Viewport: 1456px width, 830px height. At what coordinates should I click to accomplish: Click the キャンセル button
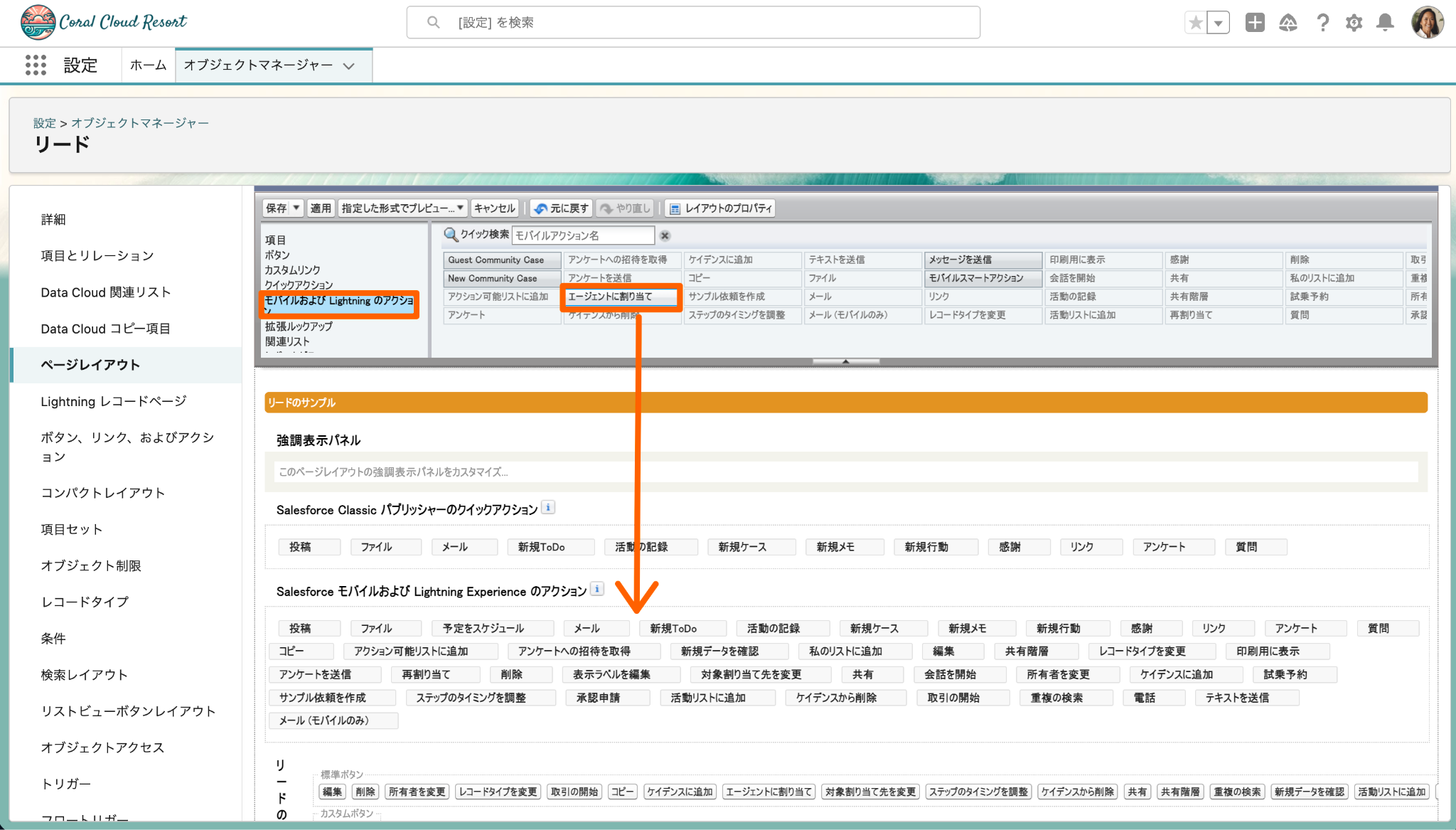coord(494,208)
